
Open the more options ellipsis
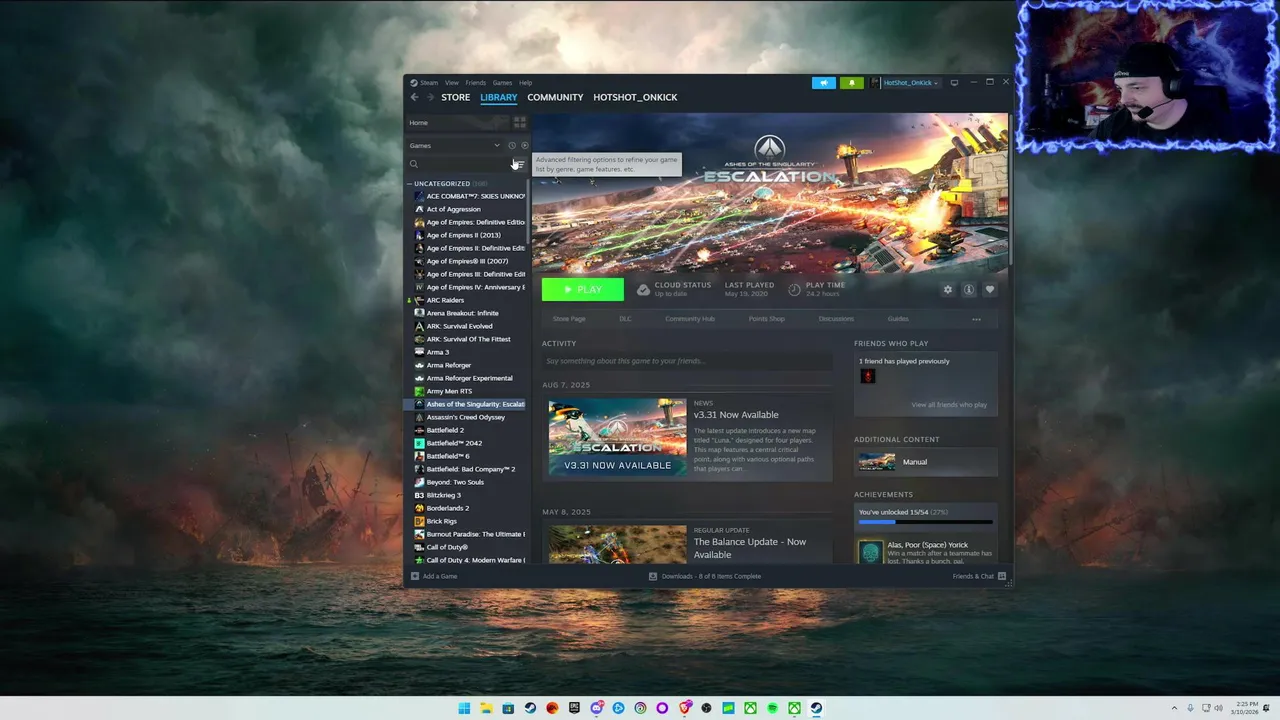976,320
